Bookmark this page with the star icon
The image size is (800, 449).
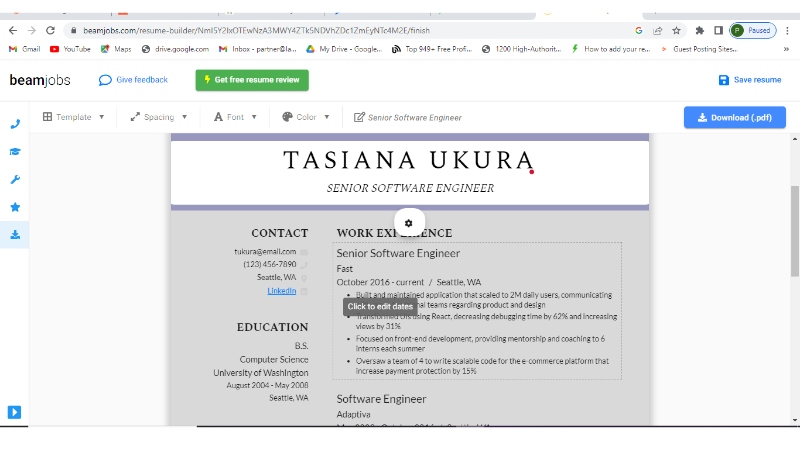click(x=677, y=31)
